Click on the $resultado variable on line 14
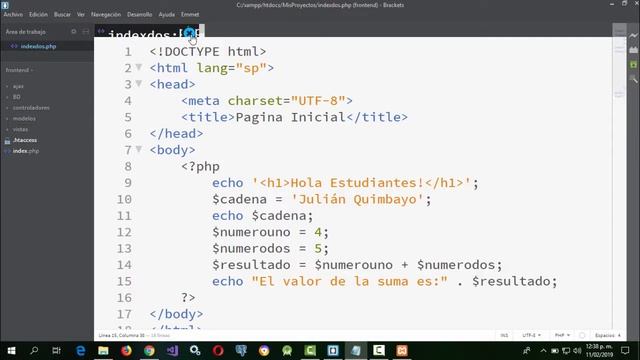 251,265
